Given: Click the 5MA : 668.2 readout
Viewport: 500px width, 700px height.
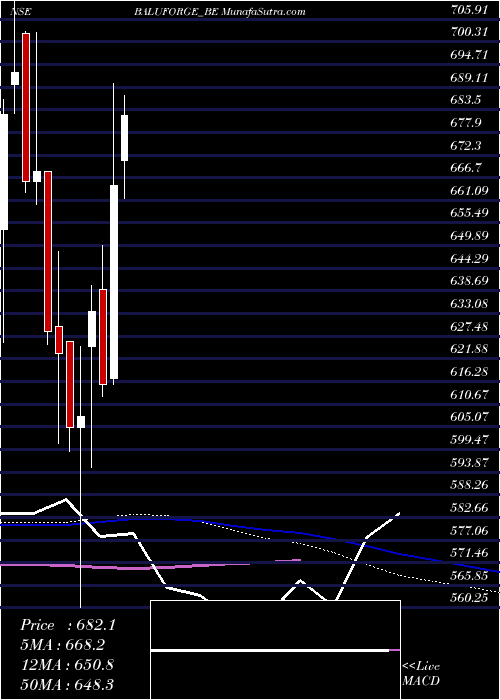Looking at the screenshot, I should (62, 645).
